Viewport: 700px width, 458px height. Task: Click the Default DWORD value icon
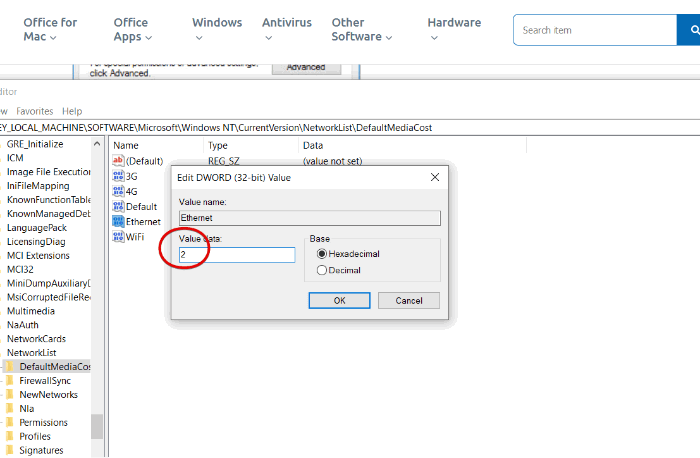[x=118, y=207]
